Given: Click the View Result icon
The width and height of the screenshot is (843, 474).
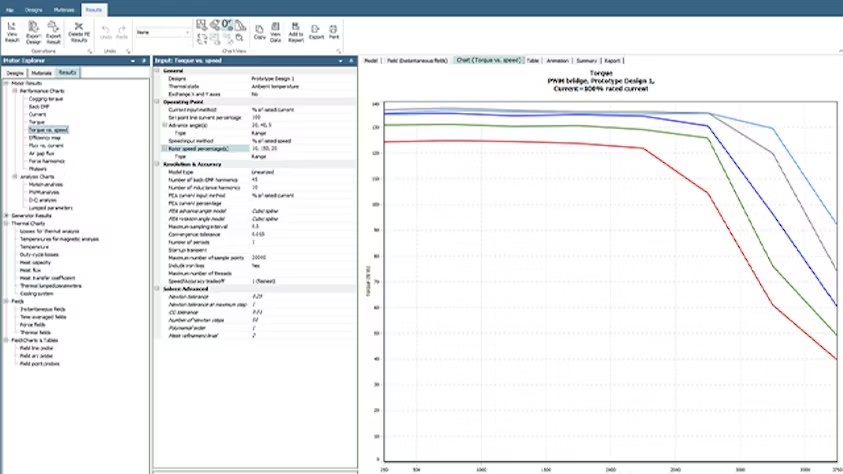Looking at the screenshot, I should pos(12,28).
